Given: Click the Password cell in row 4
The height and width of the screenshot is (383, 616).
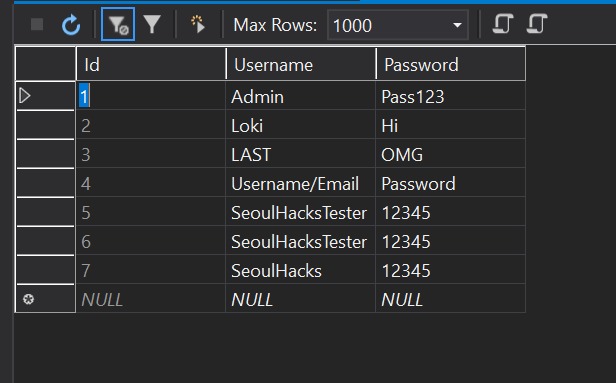Looking at the screenshot, I should (x=451, y=183).
